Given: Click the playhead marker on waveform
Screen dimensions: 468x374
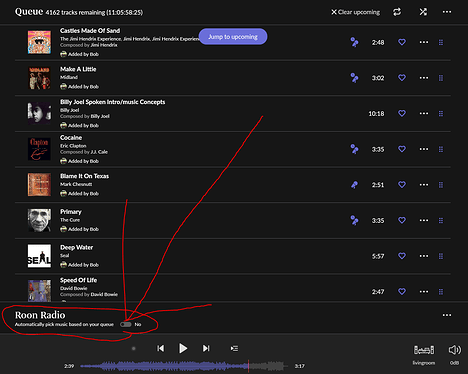Looking at the screenshot, I should pos(248,366).
